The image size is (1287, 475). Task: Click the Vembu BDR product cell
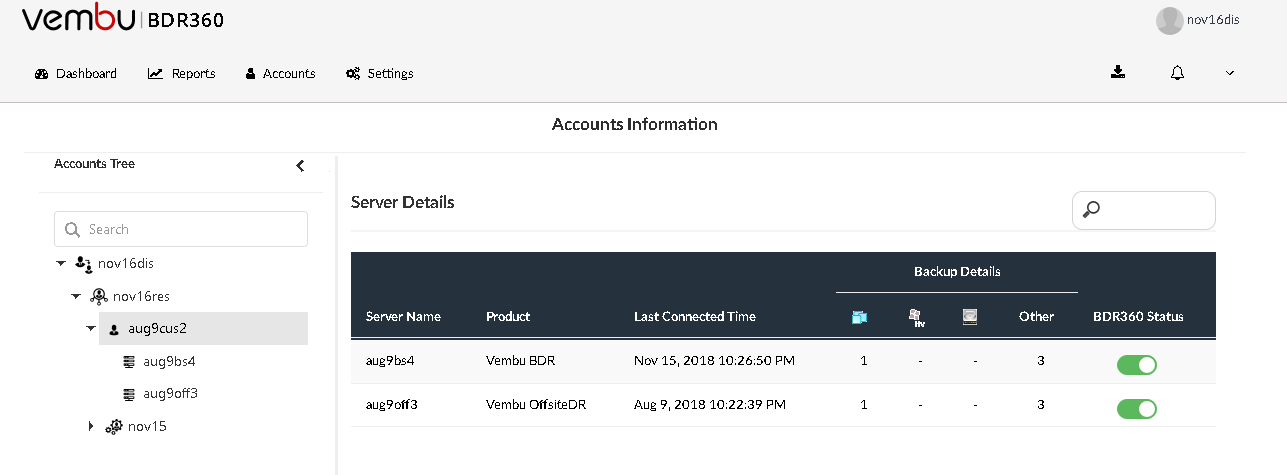tap(520, 360)
